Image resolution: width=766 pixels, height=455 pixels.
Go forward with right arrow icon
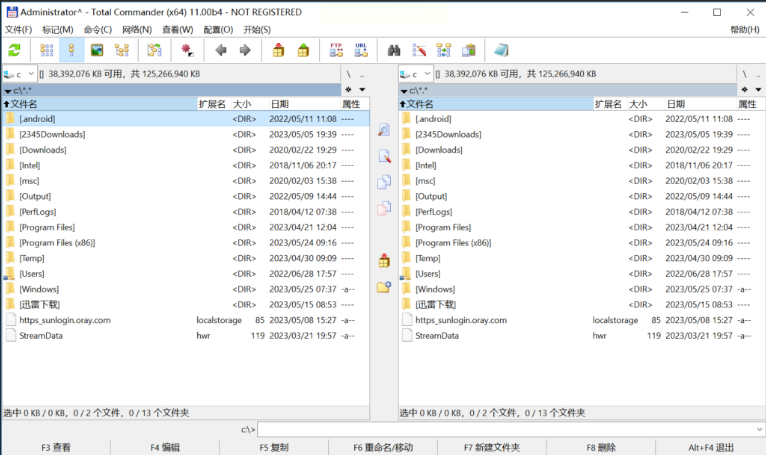(x=245, y=50)
